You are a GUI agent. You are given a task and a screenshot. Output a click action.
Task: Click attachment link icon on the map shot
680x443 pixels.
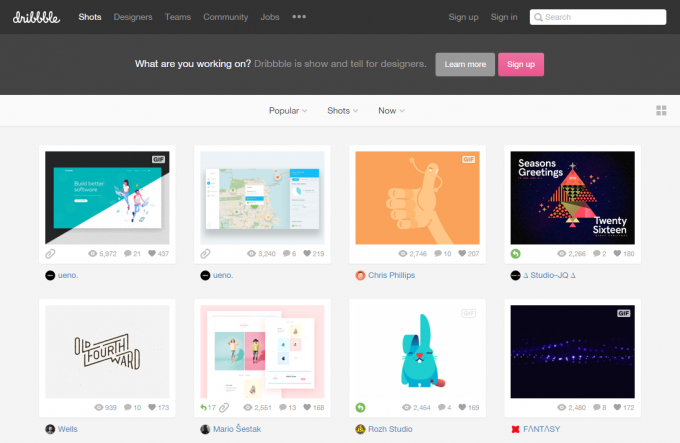[206, 254]
